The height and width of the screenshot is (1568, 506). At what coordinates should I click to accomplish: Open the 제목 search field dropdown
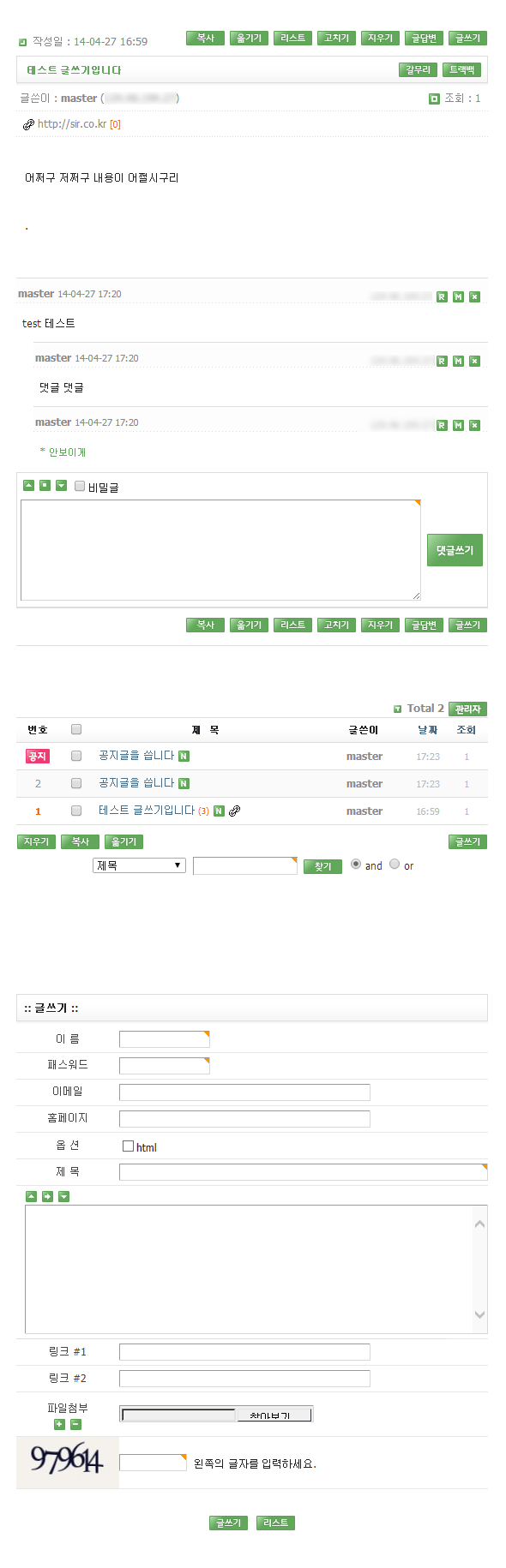(139, 865)
